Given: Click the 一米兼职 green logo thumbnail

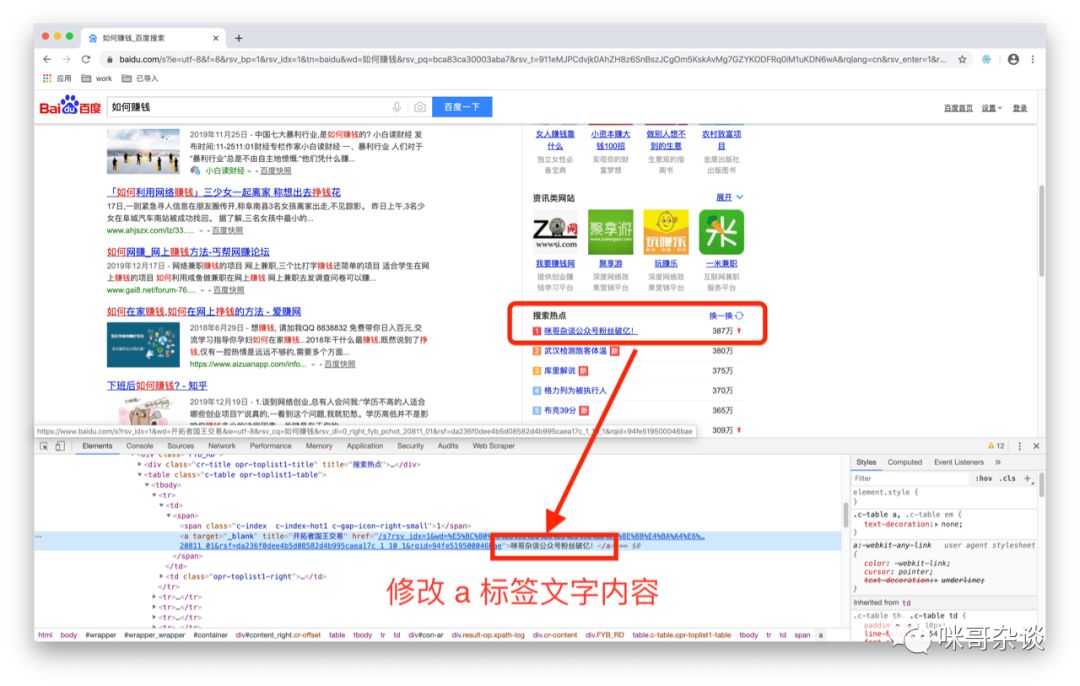Looking at the screenshot, I should (721, 232).
